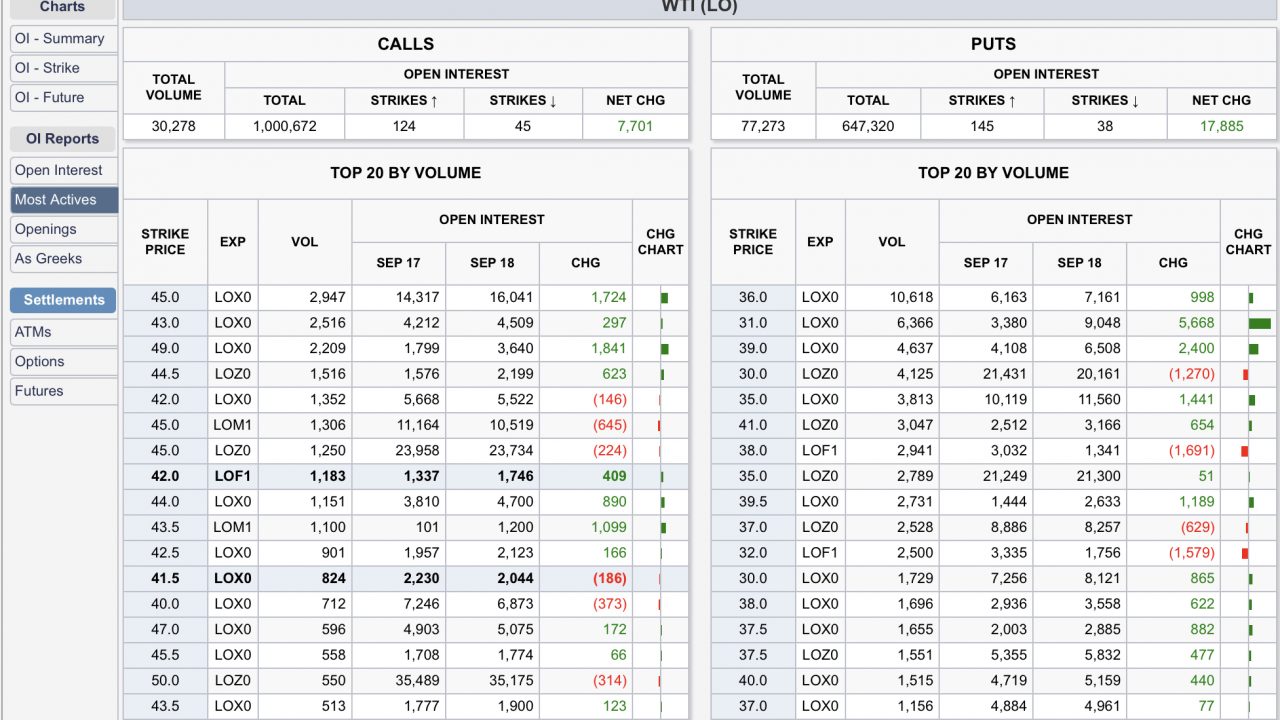Click the red change bar for put 38.0 LOF1

pos(1245,451)
